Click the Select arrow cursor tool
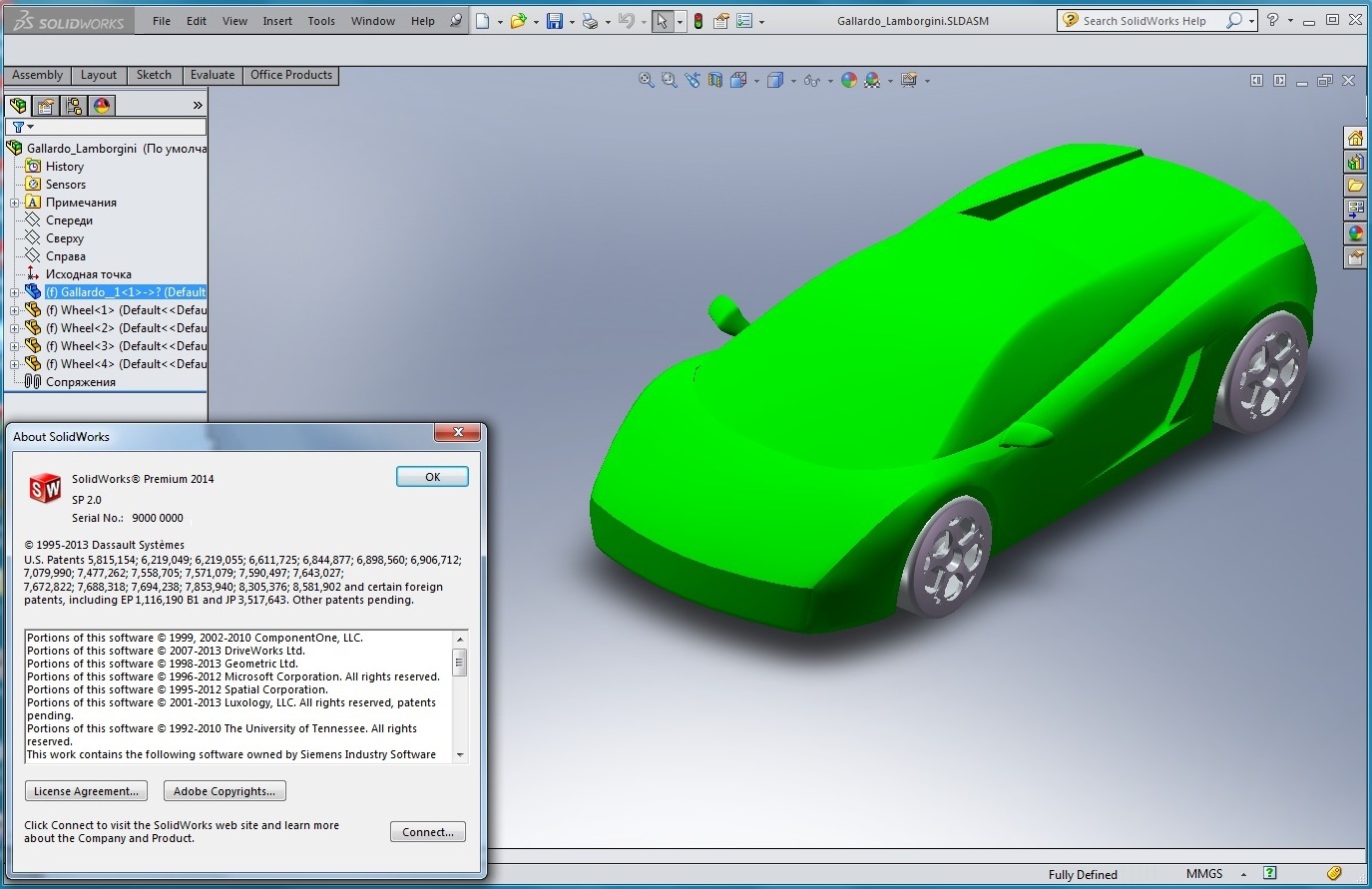This screenshot has height=889, width=1372. tap(662, 21)
